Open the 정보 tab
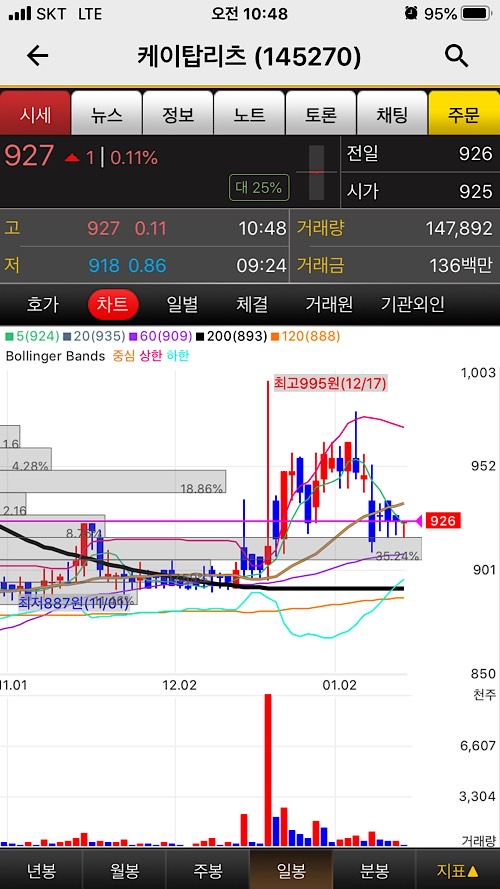500x889 pixels. (x=178, y=114)
